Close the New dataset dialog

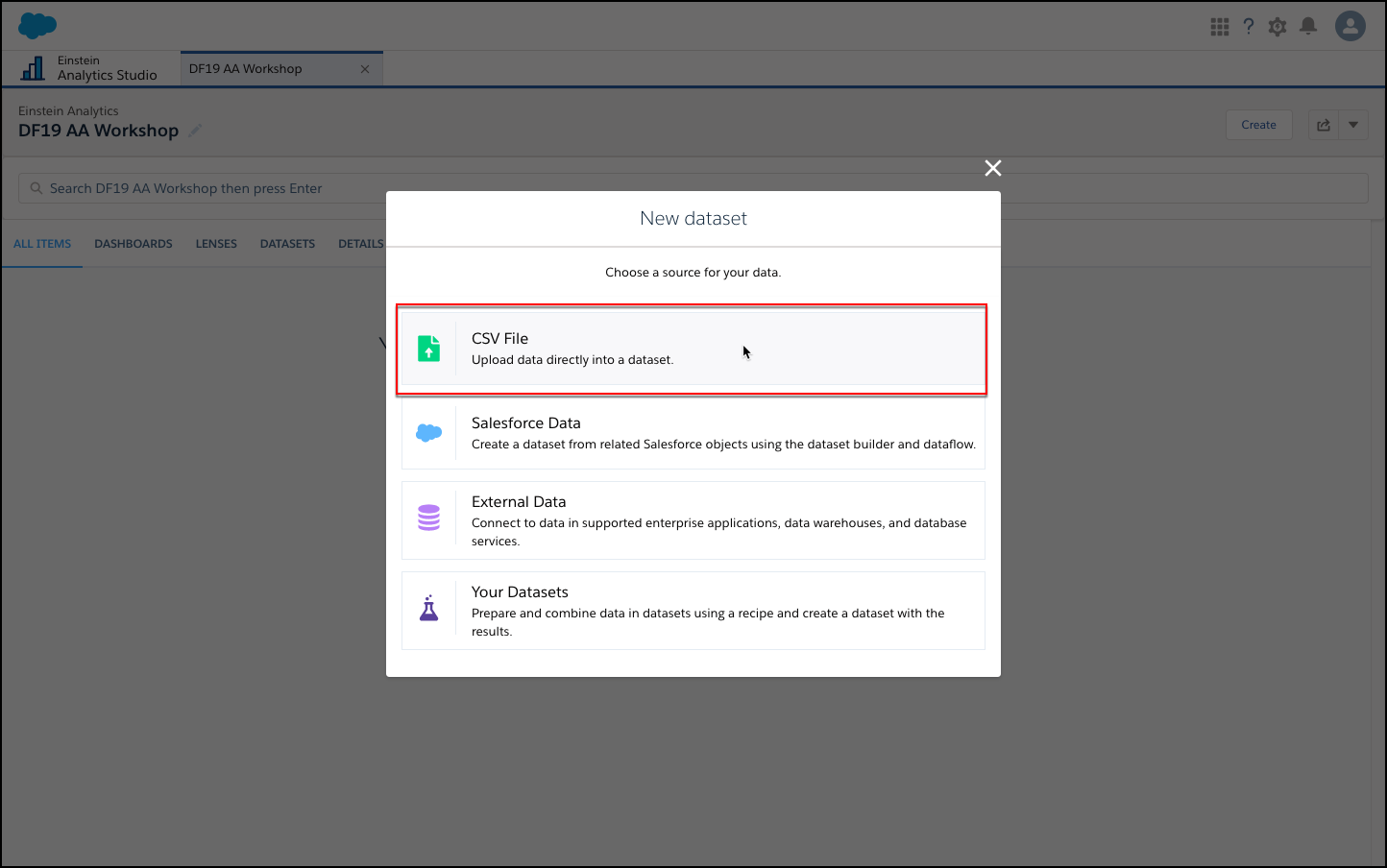993,168
